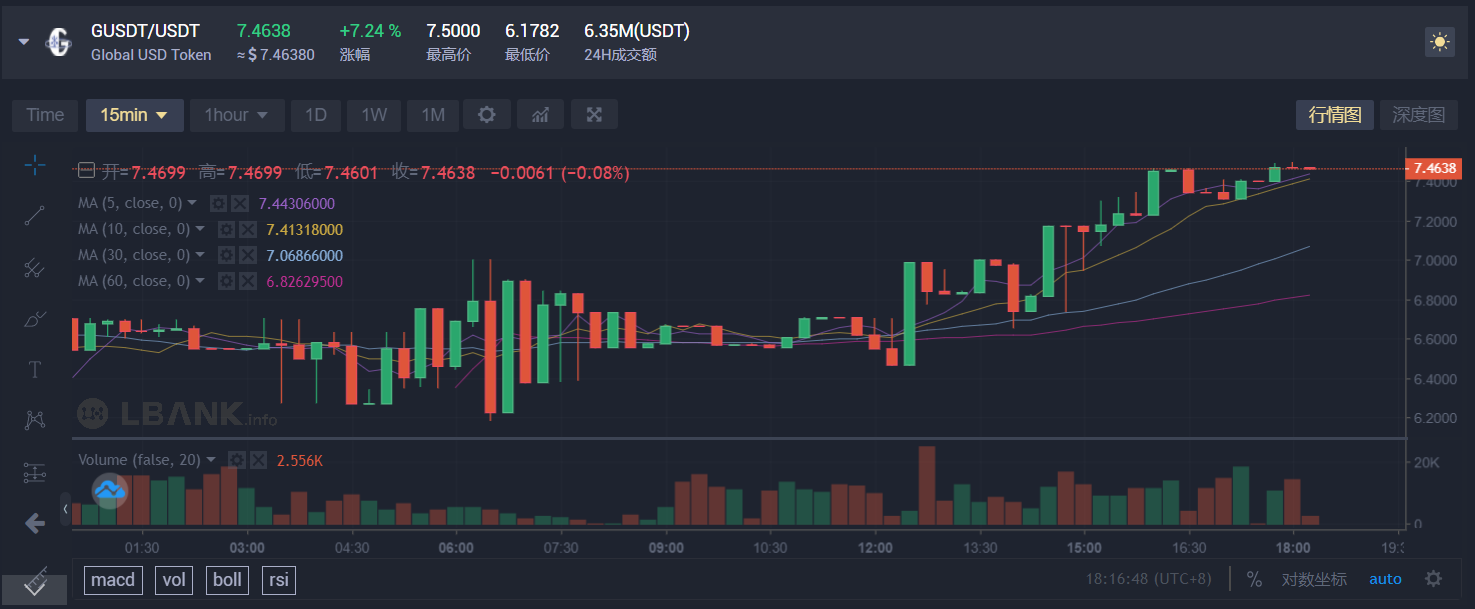Select the 1M interval
The image size is (1475, 609).
coord(433,115)
